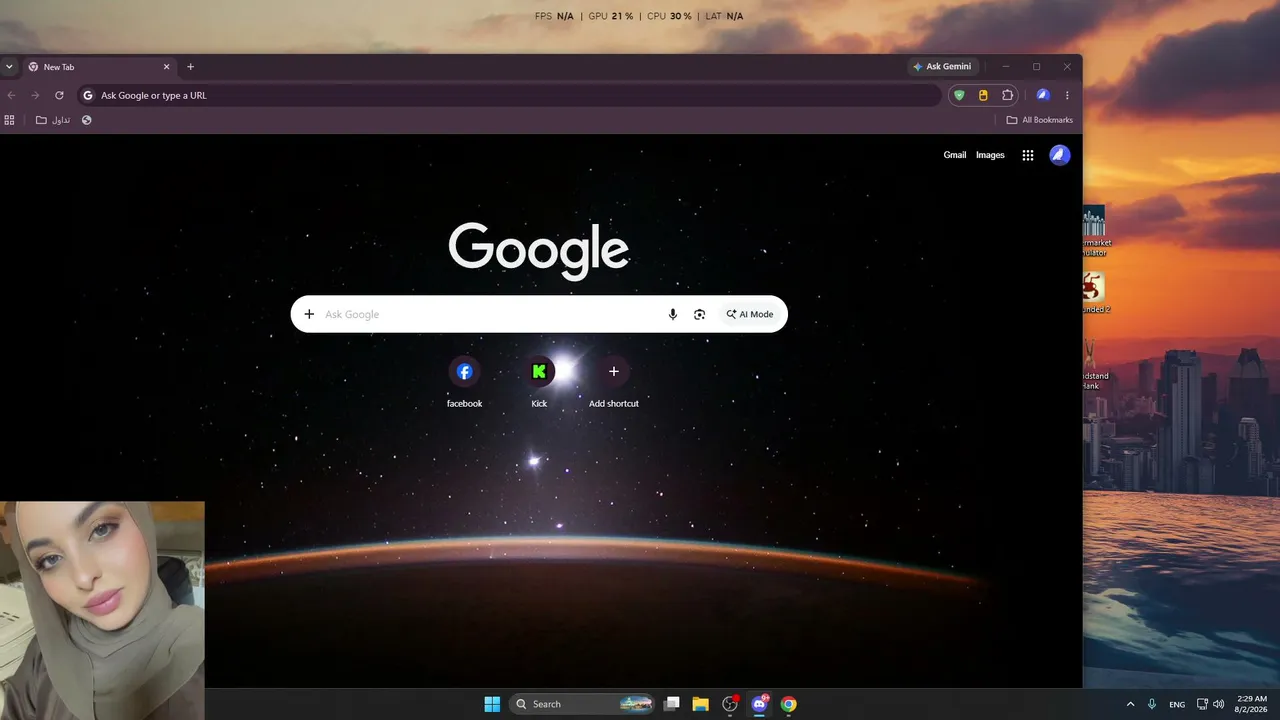Search by image with Google Lens
Image resolution: width=1280 pixels, height=720 pixels.
[700, 314]
